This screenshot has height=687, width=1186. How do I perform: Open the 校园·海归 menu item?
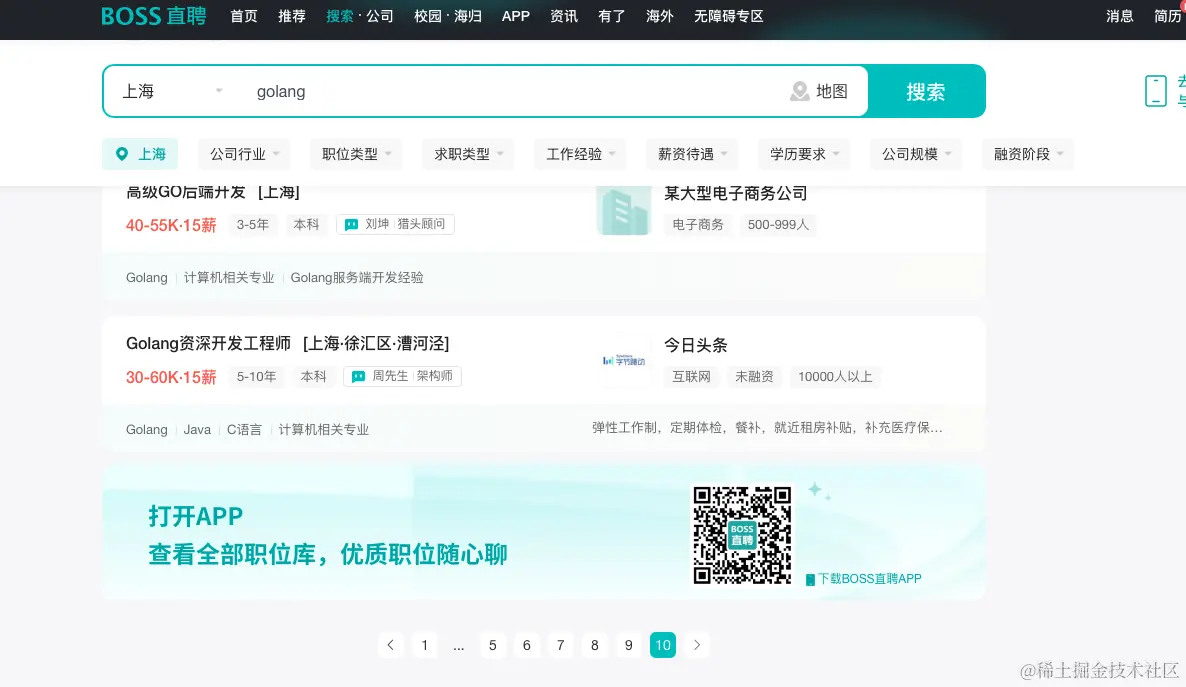point(446,16)
